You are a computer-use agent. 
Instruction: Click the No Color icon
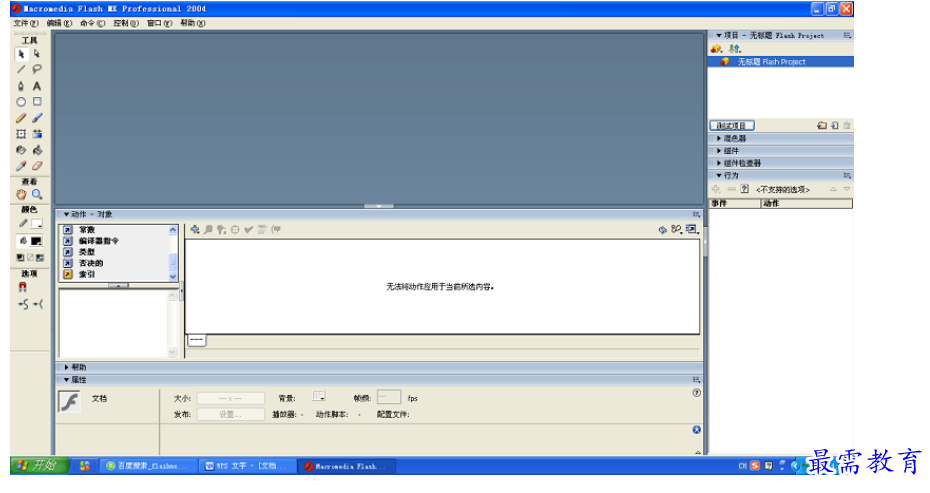30,257
